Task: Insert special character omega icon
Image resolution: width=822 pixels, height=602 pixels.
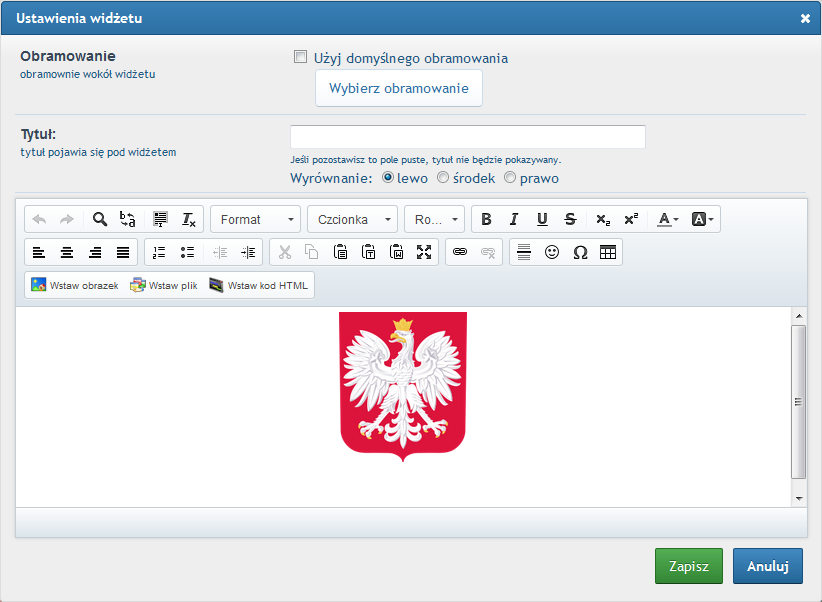Action: click(x=580, y=252)
